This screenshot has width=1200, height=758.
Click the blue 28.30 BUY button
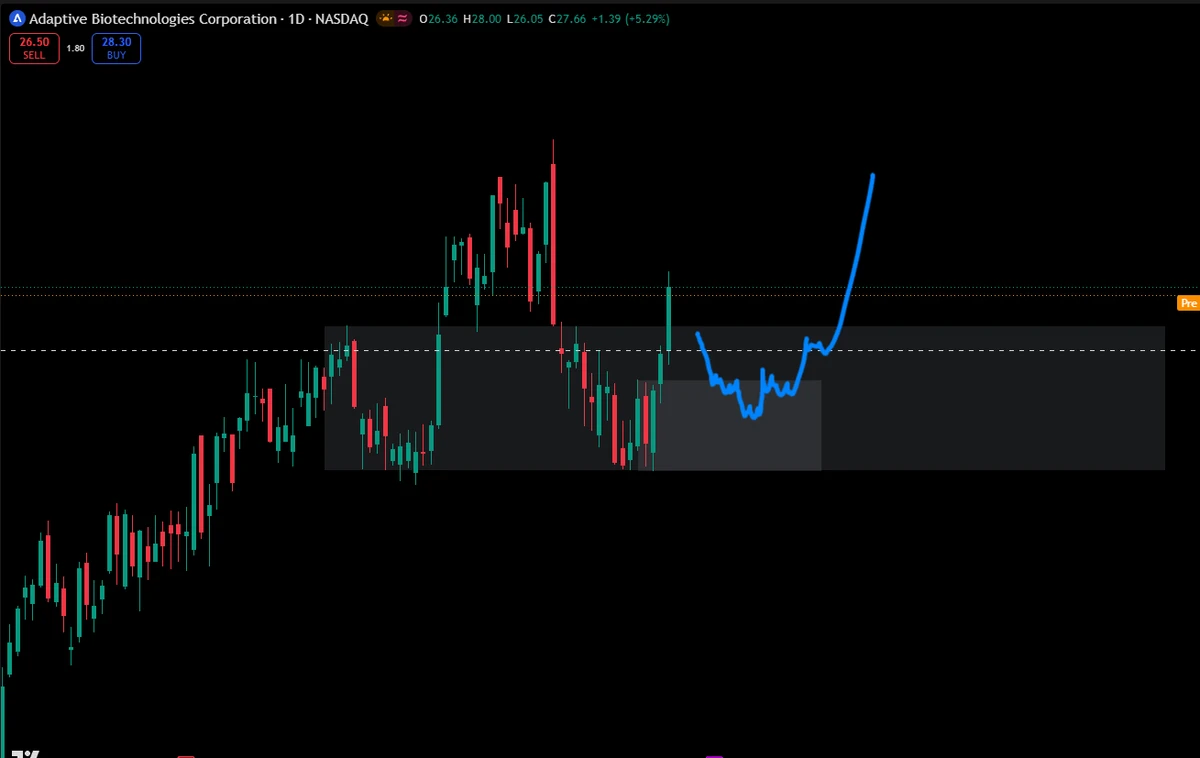point(116,48)
